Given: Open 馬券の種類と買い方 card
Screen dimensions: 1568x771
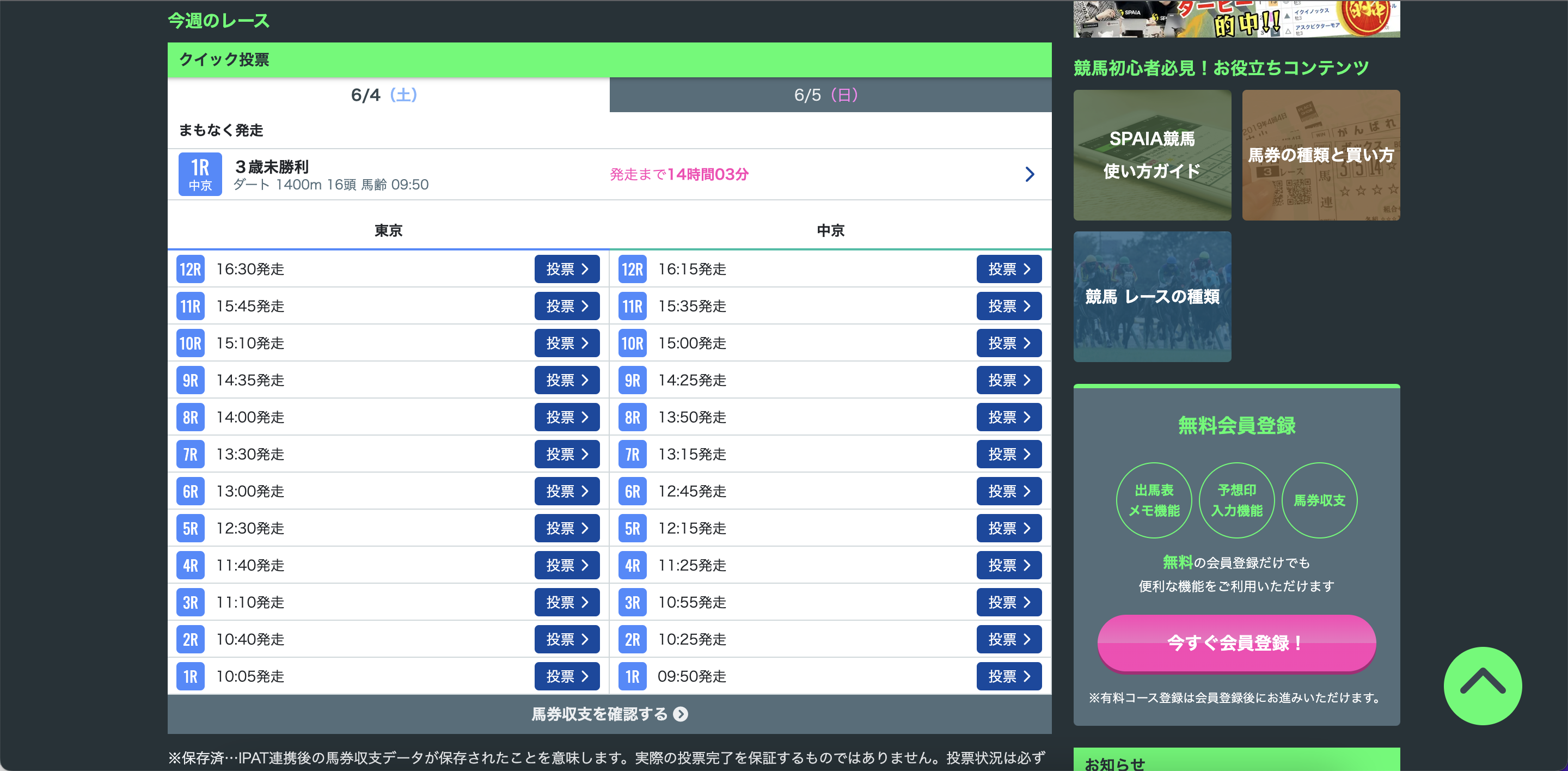Looking at the screenshot, I should coord(1321,155).
